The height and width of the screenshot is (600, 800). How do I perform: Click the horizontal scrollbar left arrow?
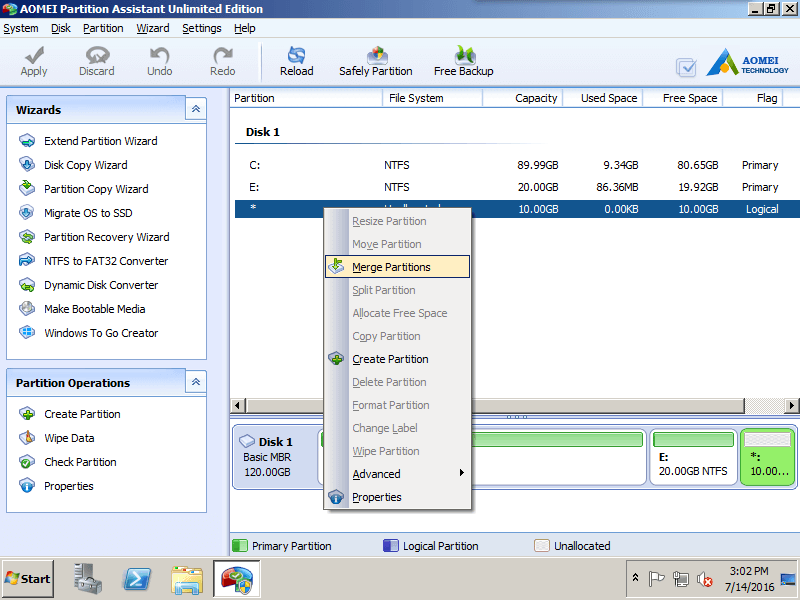(x=237, y=406)
